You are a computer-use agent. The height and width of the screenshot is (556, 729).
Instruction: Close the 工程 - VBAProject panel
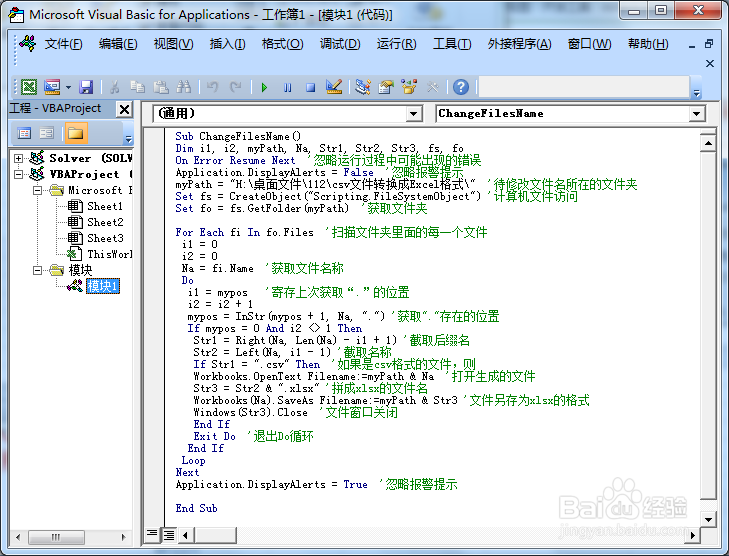click(124, 109)
